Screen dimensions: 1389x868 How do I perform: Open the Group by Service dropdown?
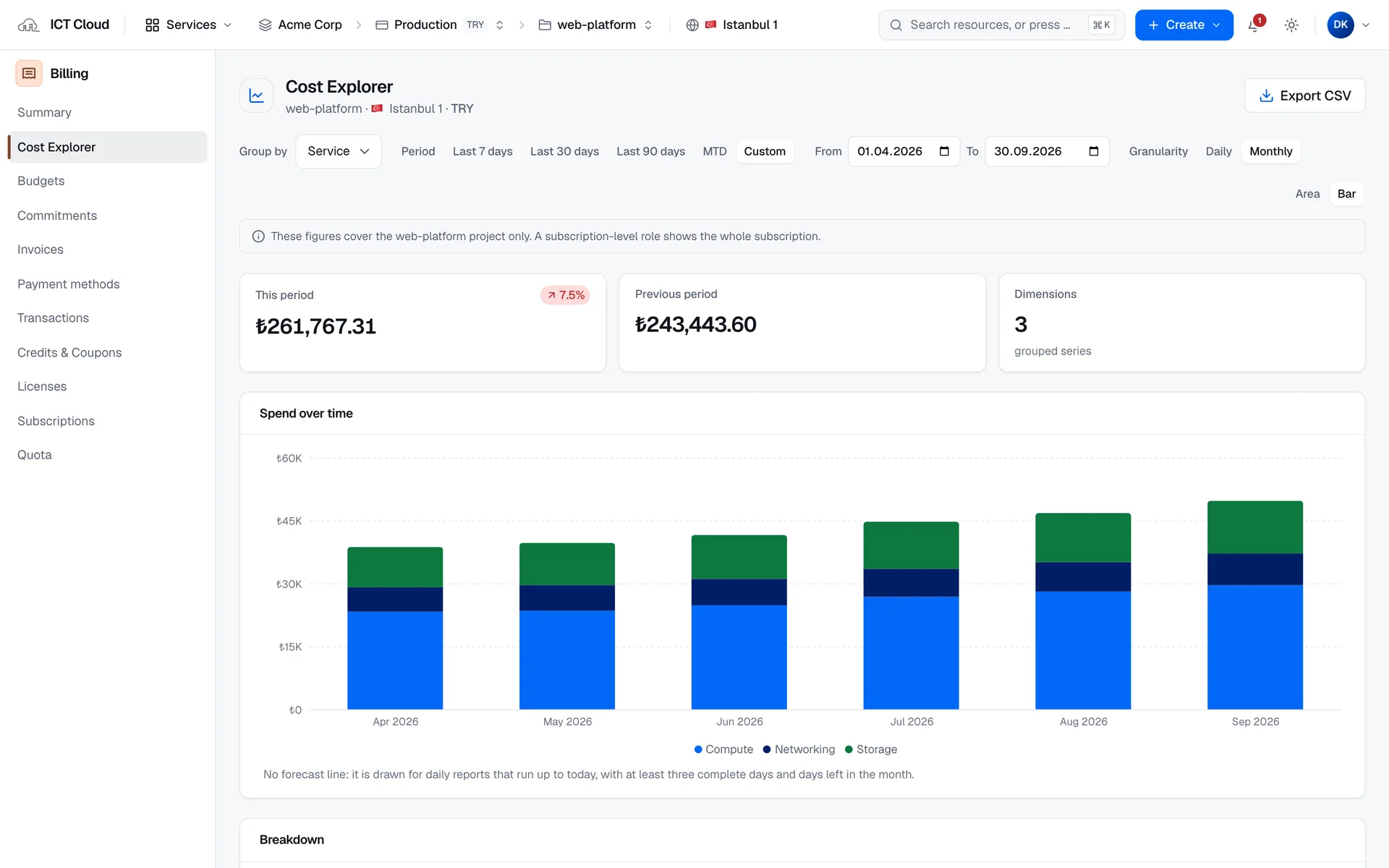pyautogui.click(x=339, y=151)
